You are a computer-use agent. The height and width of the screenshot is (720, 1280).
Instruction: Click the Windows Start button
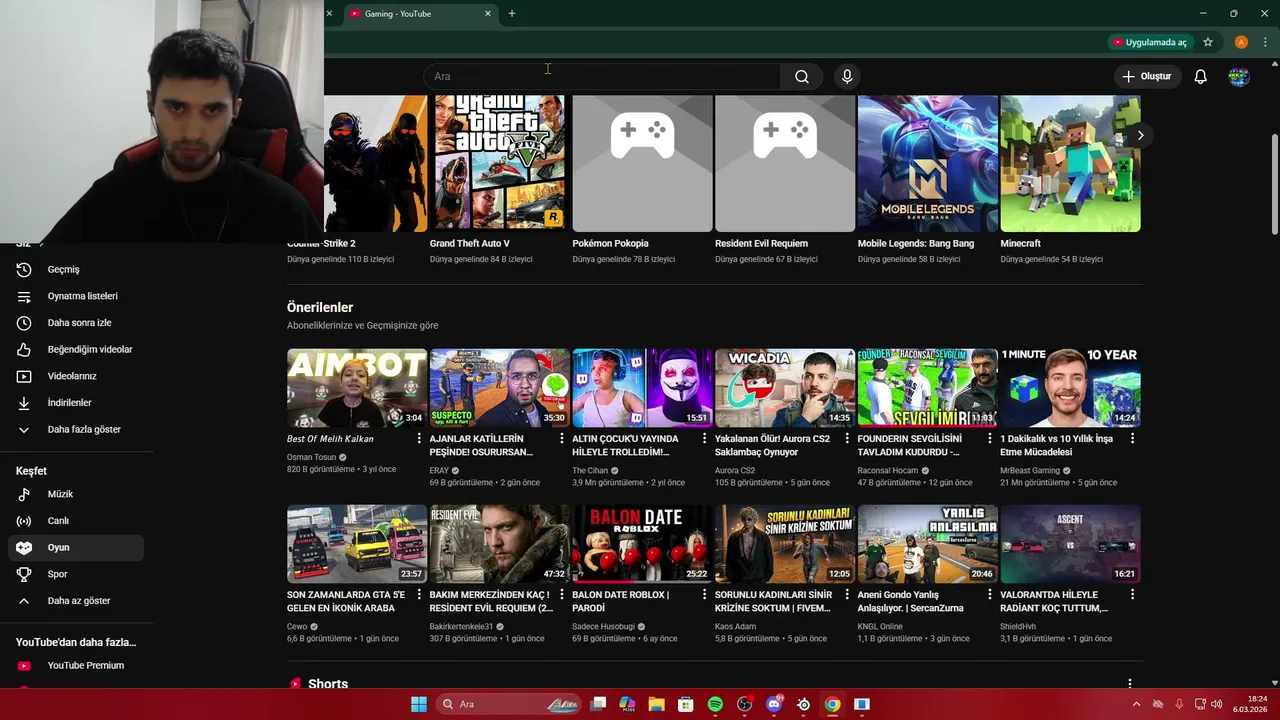point(418,704)
